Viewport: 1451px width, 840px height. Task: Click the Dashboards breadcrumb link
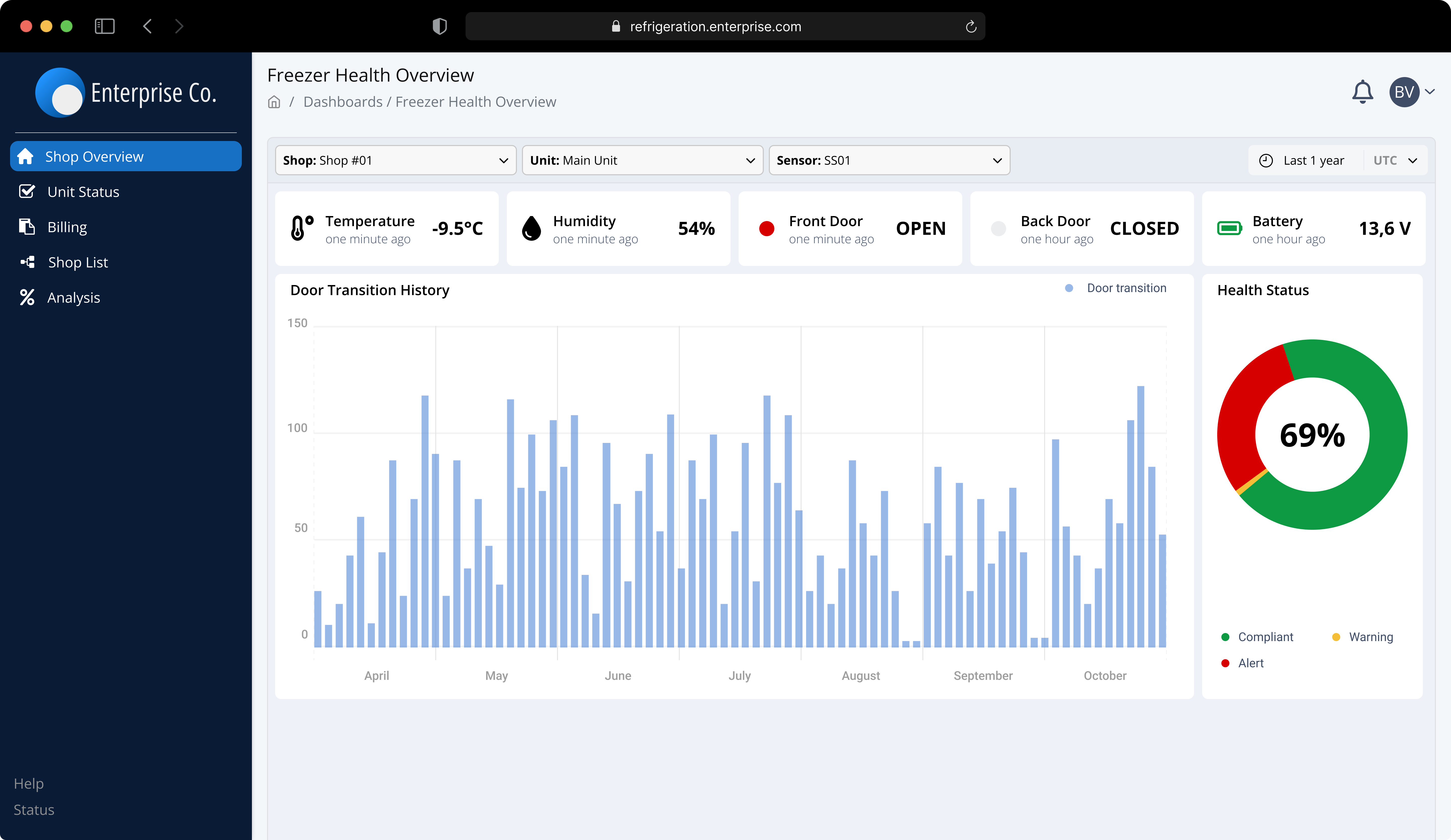coord(343,102)
